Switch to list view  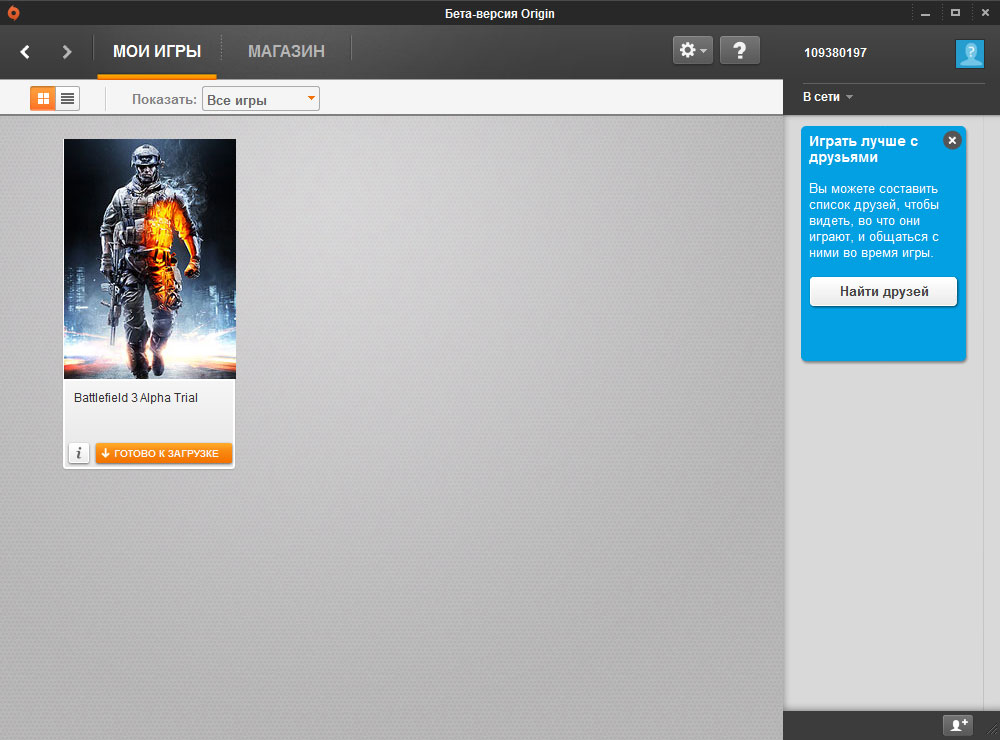(67, 98)
